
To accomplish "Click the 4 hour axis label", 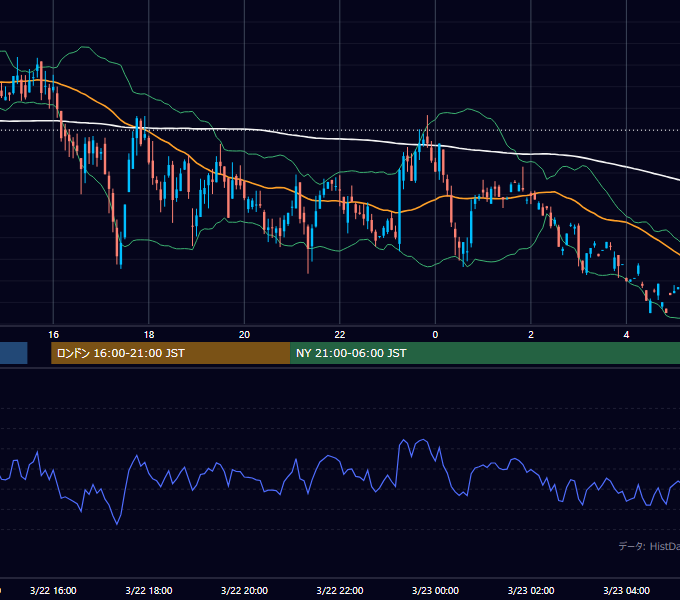I will tap(626, 335).
